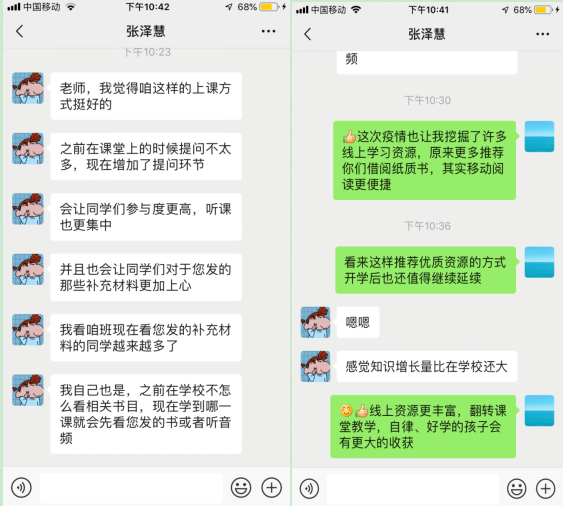563x506 pixels.
Task: Tap voice input icon in left chat
Action: [x=22, y=488]
